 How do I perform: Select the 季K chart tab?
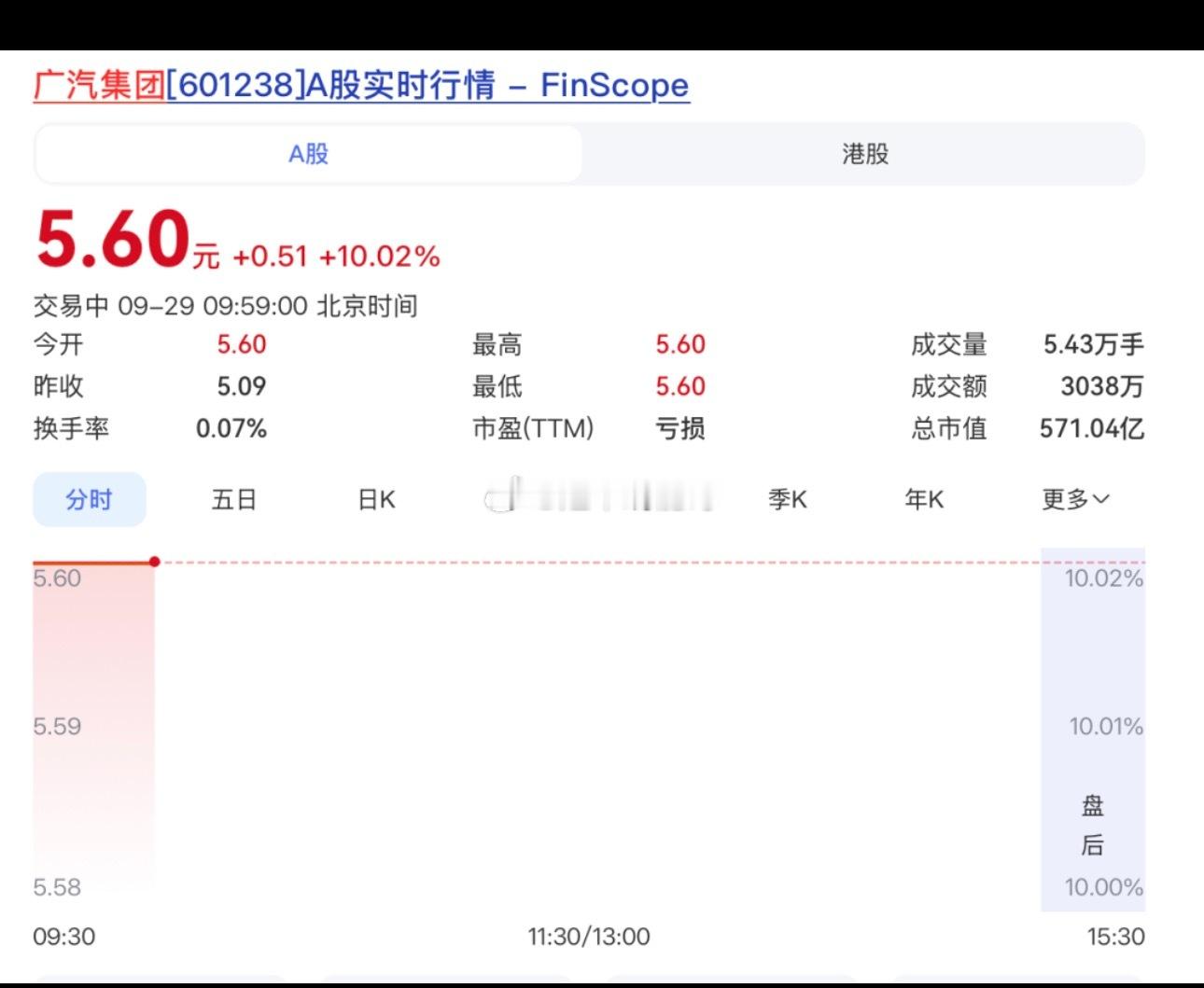pyautogui.click(x=787, y=499)
